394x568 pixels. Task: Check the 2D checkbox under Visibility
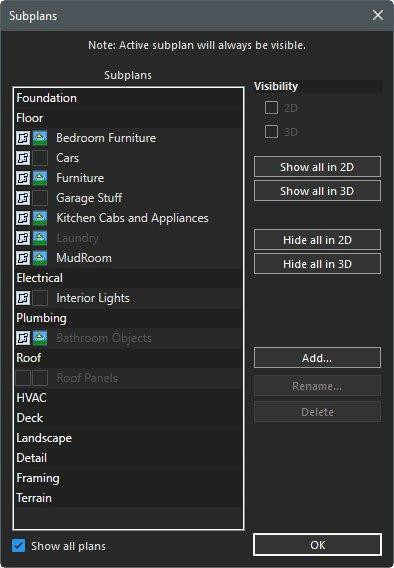[271, 108]
